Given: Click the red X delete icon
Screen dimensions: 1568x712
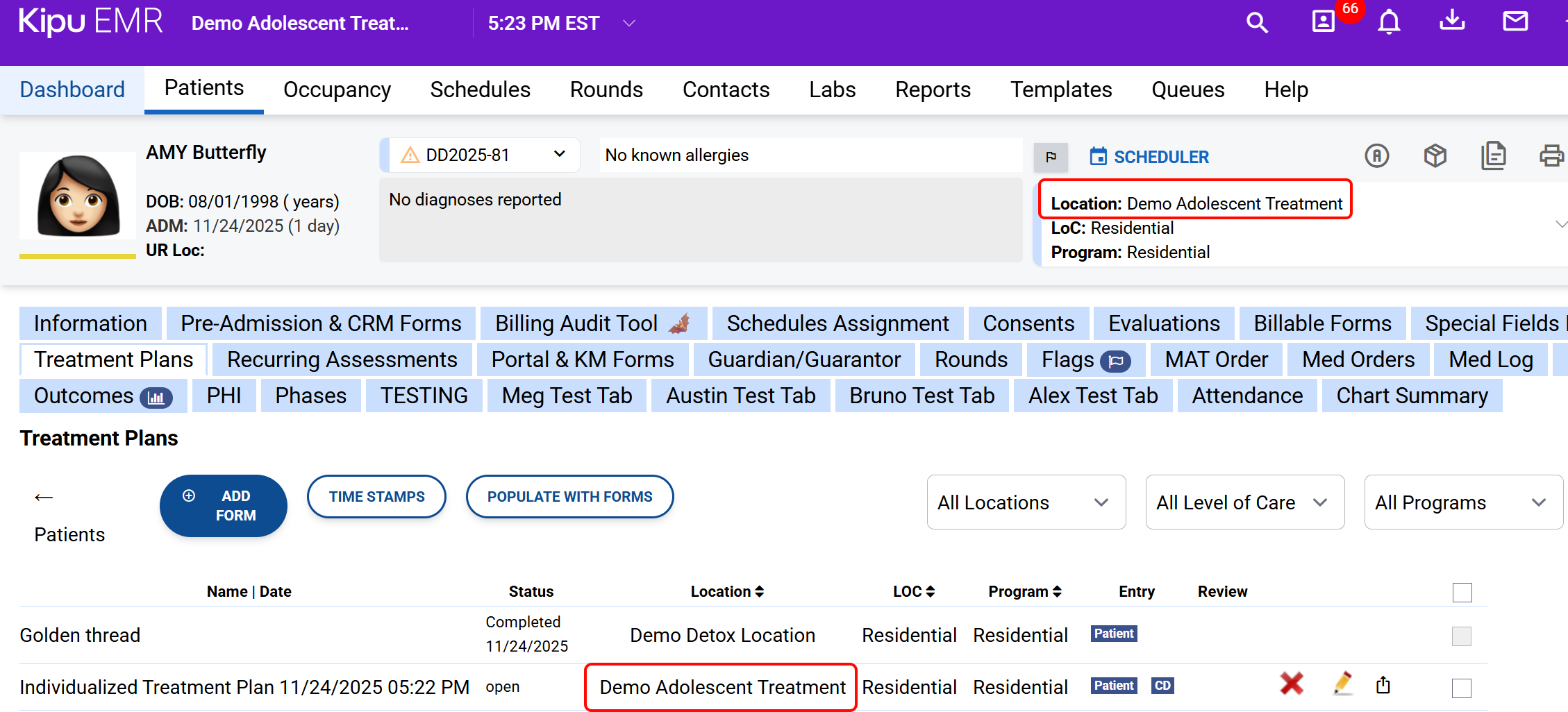Looking at the screenshot, I should [1292, 684].
